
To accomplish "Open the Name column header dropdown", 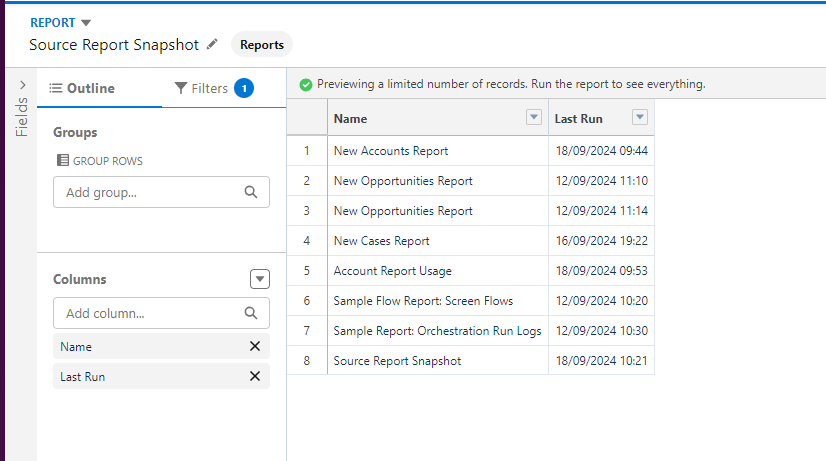I will (x=533, y=118).
